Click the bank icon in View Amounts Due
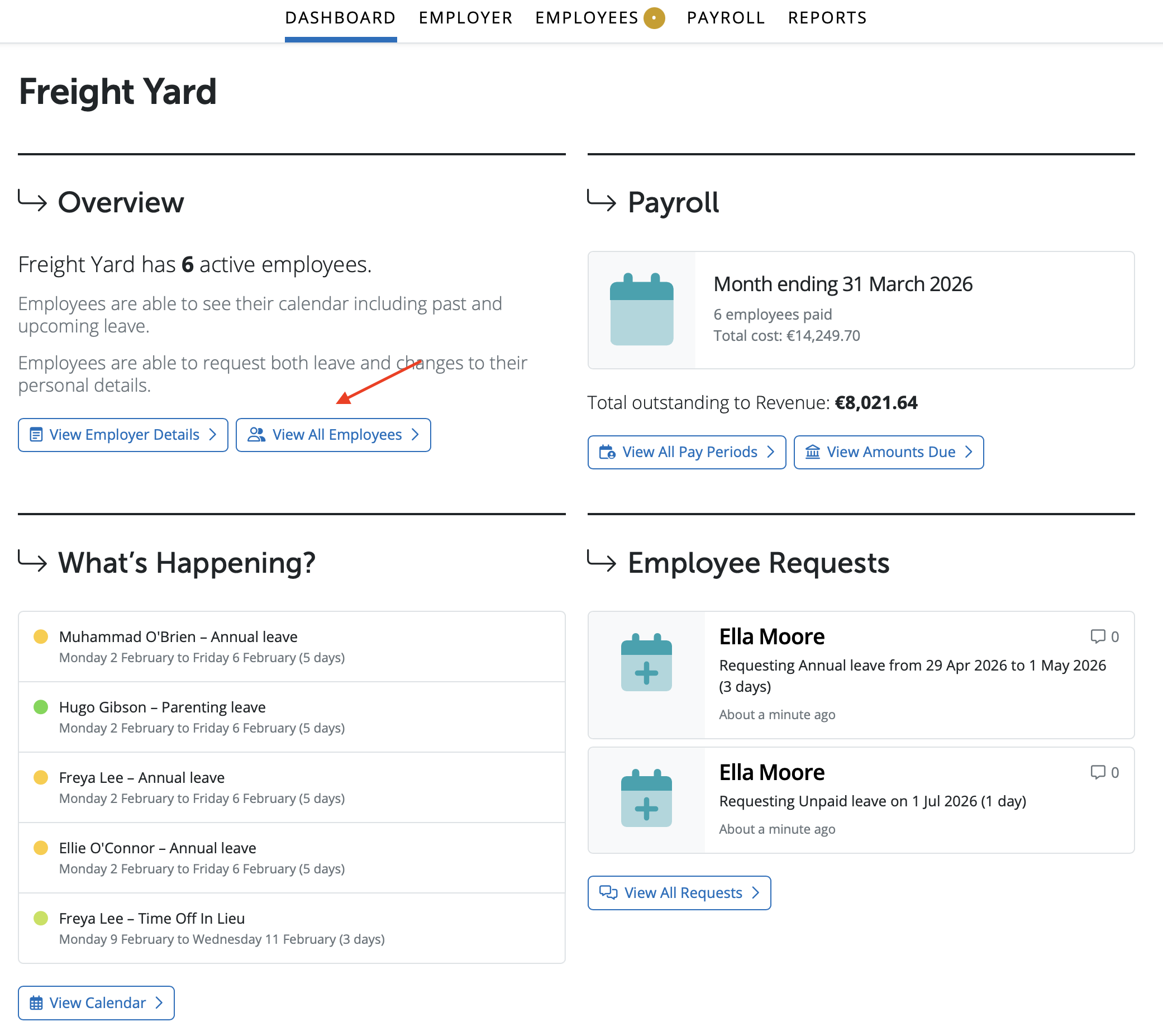 [812, 452]
